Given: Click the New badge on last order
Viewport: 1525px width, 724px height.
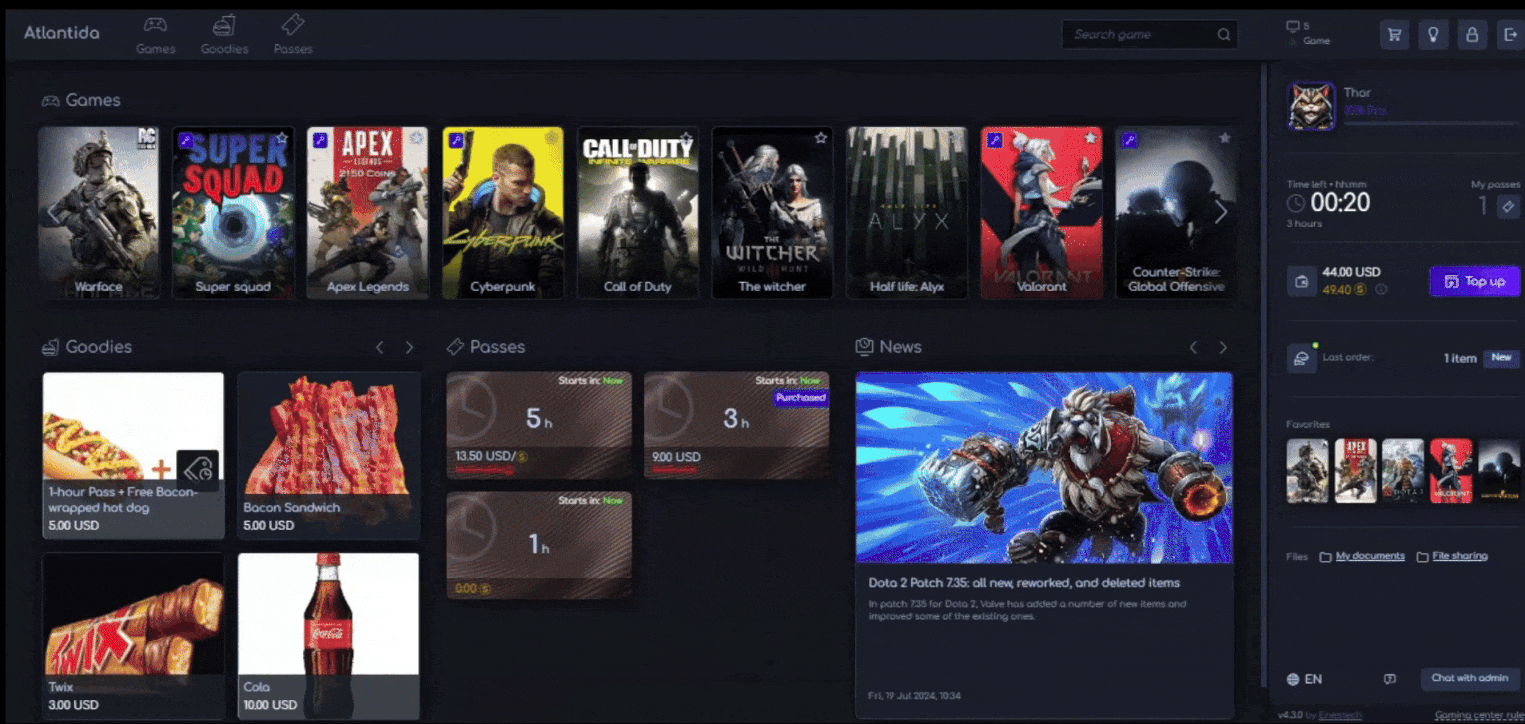Looking at the screenshot, I should [1502, 358].
